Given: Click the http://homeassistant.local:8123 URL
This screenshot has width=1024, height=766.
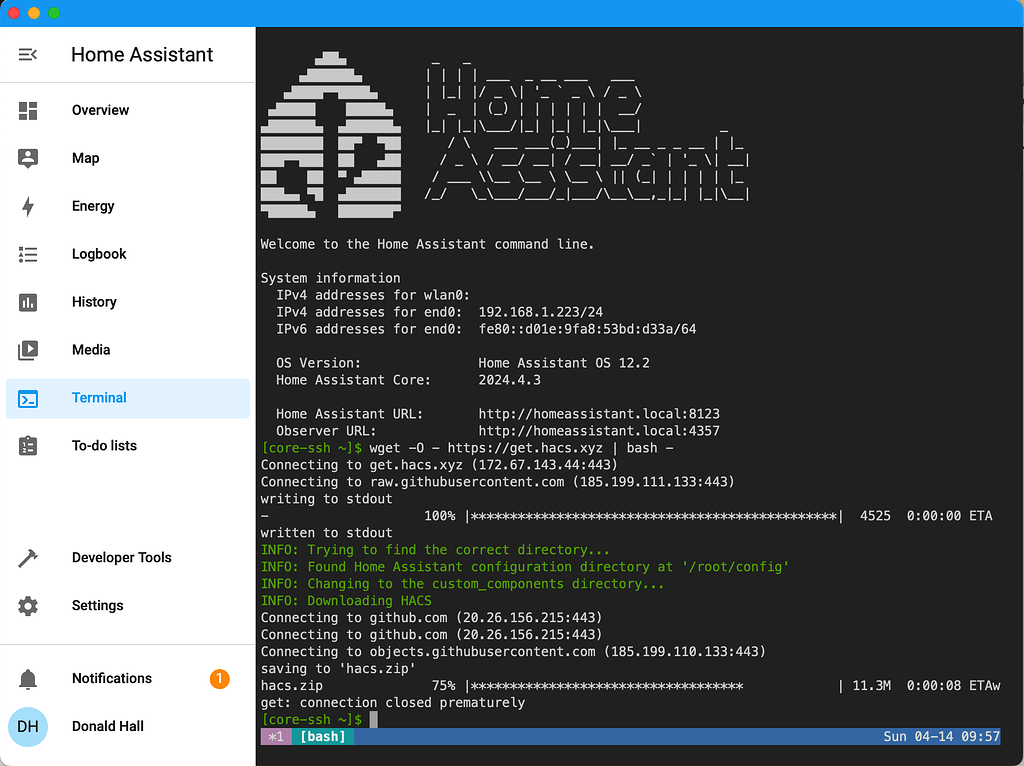Looking at the screenshot, I should 599,414.
